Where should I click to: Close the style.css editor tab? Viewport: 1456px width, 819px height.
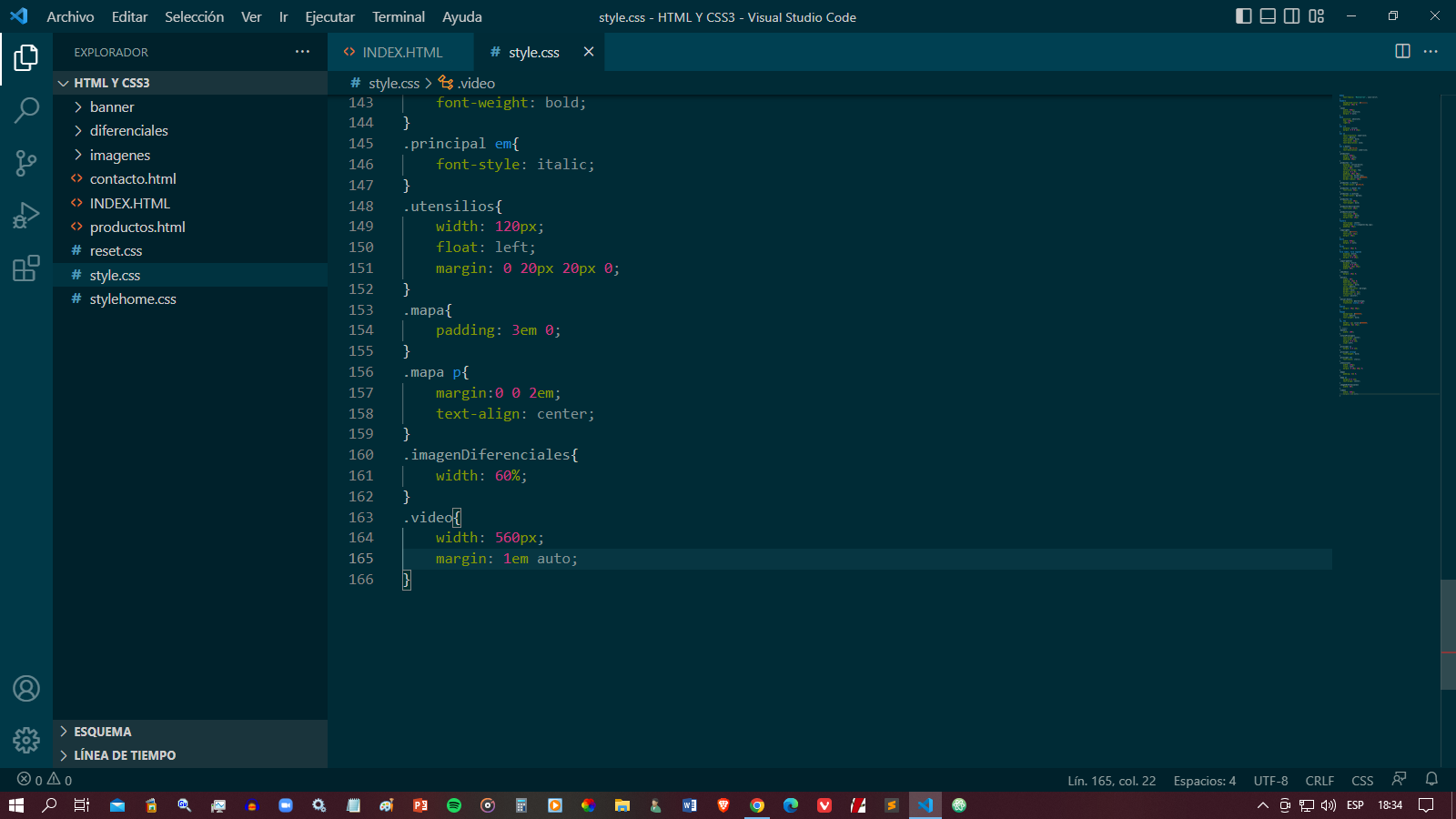pos(589,52)
